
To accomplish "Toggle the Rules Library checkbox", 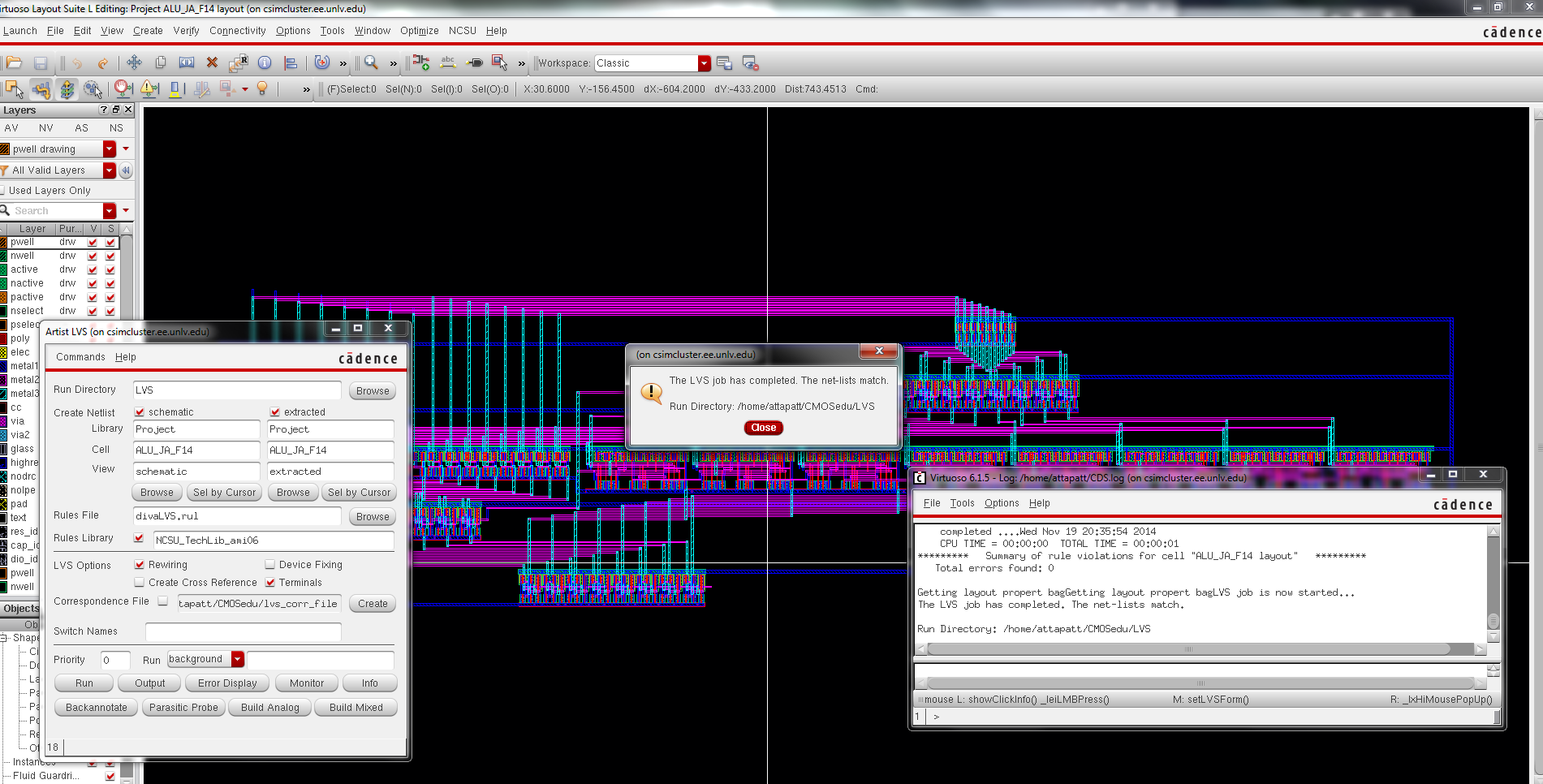I will click(139, 538).
